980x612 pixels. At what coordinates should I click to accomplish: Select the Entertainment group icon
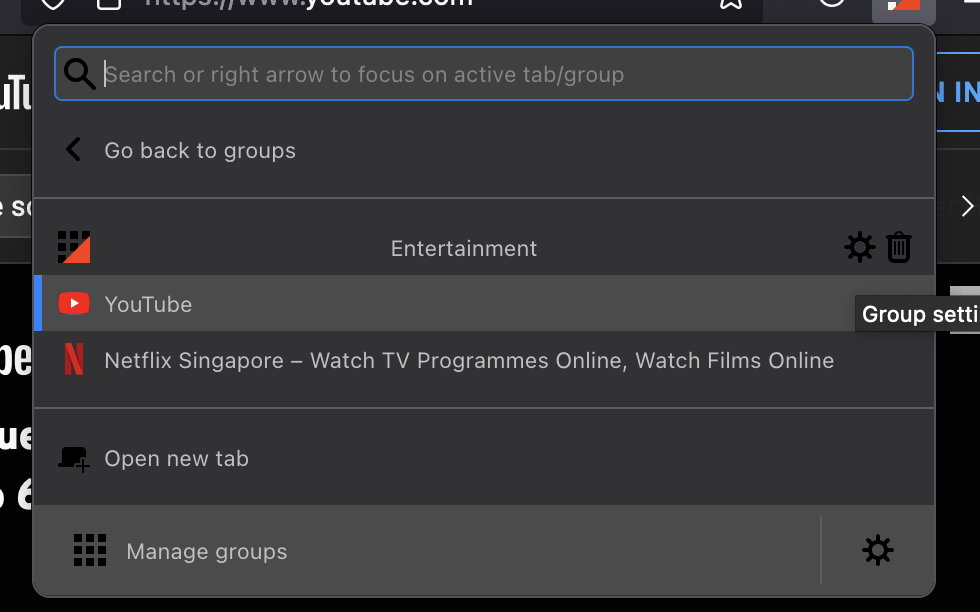coord(74,247)
